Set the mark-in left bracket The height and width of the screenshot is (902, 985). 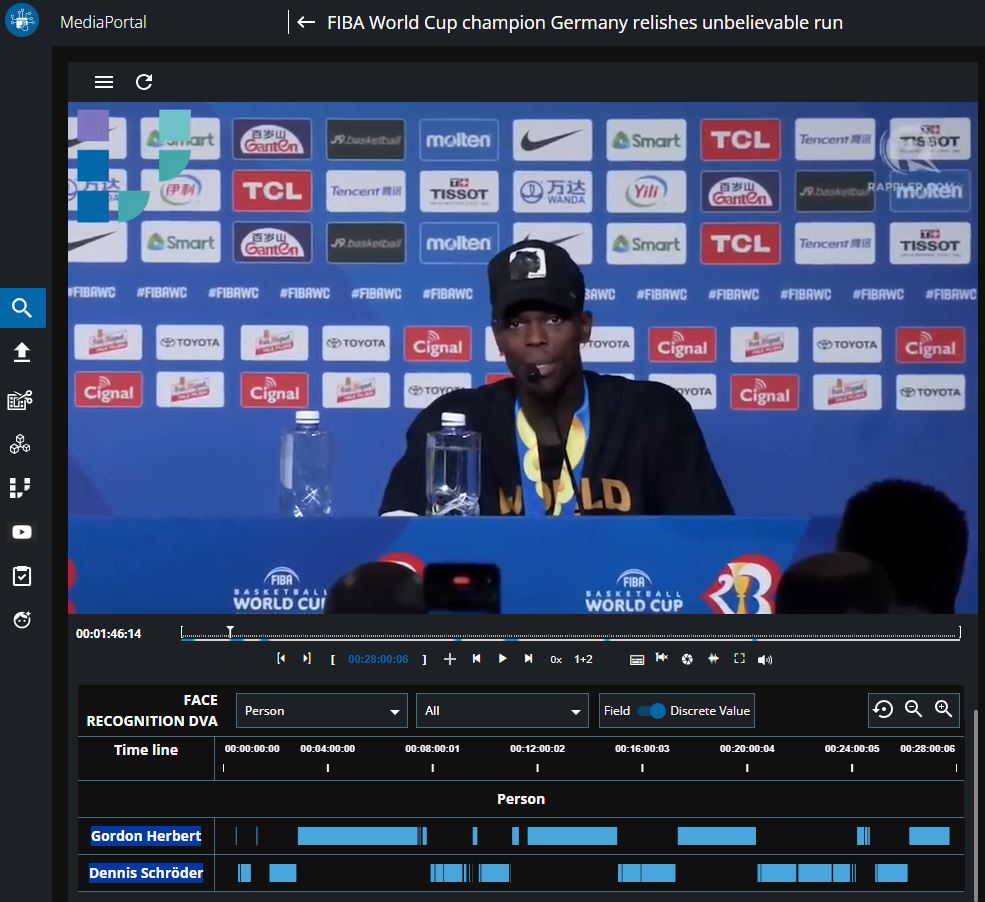pos(333,660)
